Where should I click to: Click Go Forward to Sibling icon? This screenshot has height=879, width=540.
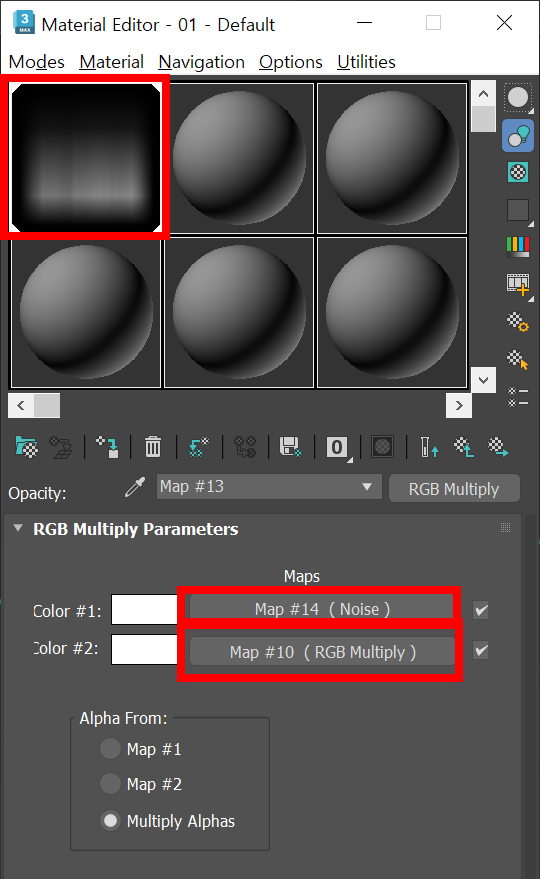coord(498,447)
